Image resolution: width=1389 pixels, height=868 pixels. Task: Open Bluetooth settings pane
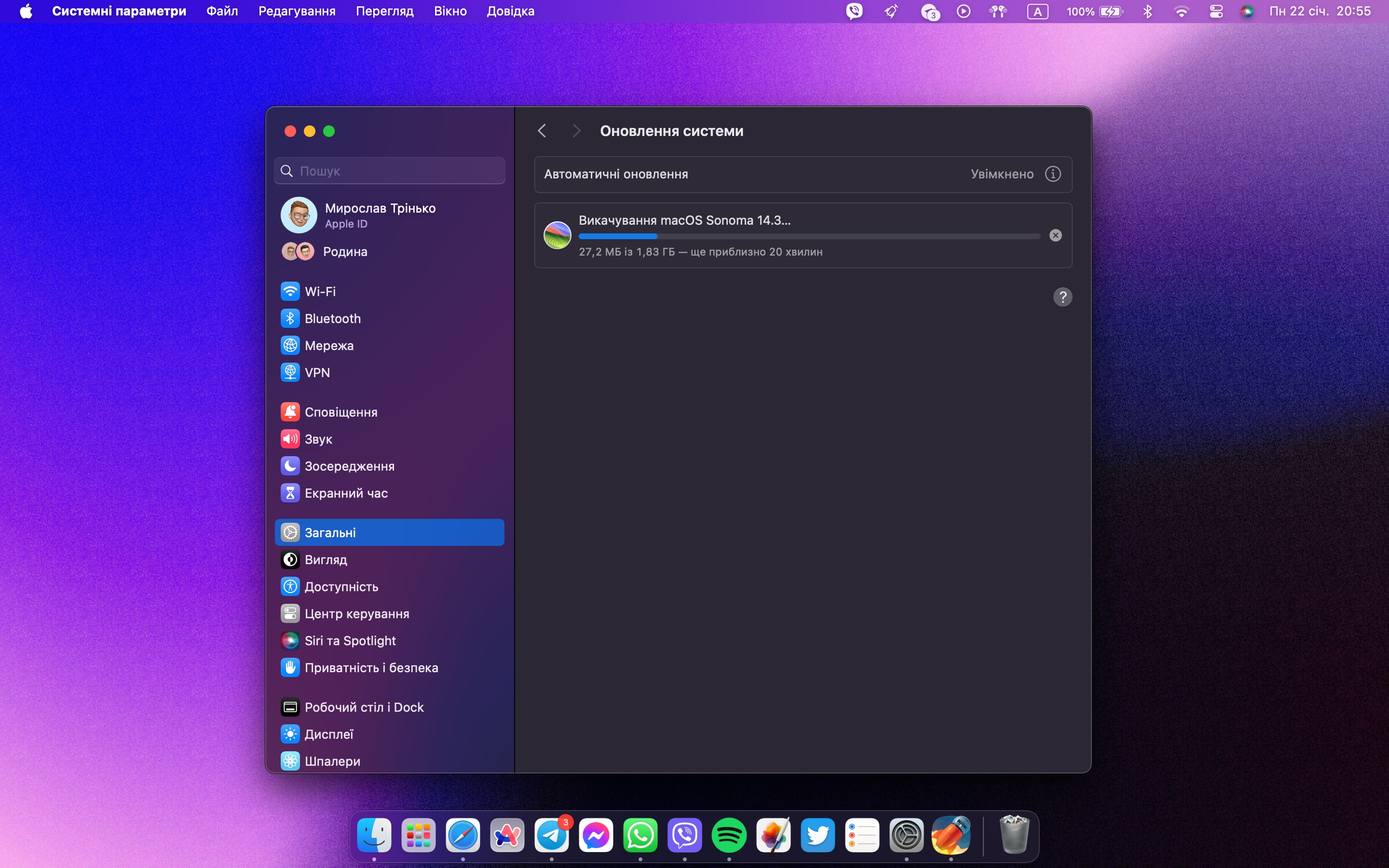click(332, 319)
